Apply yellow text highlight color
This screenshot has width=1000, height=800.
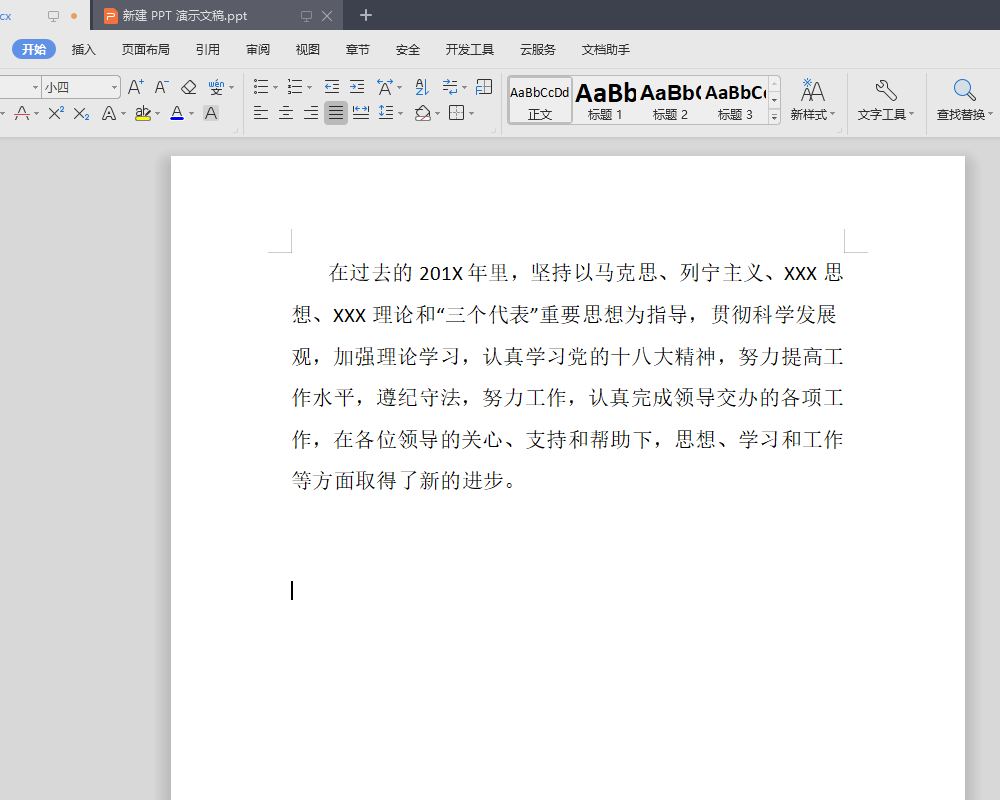143,113
